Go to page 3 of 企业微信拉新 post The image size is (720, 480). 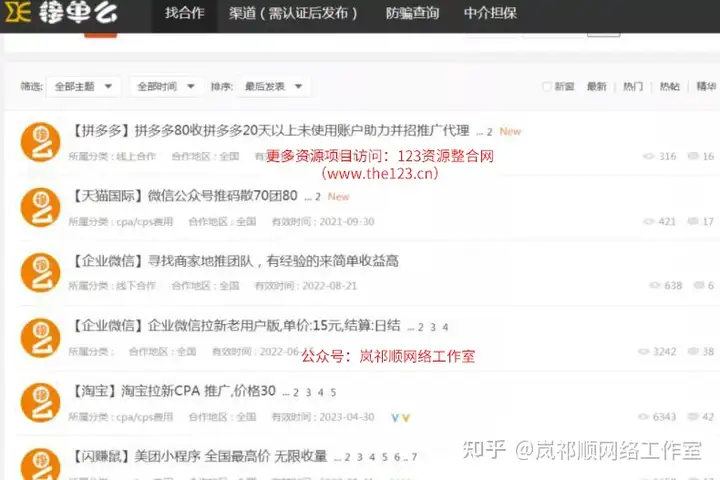433,328
